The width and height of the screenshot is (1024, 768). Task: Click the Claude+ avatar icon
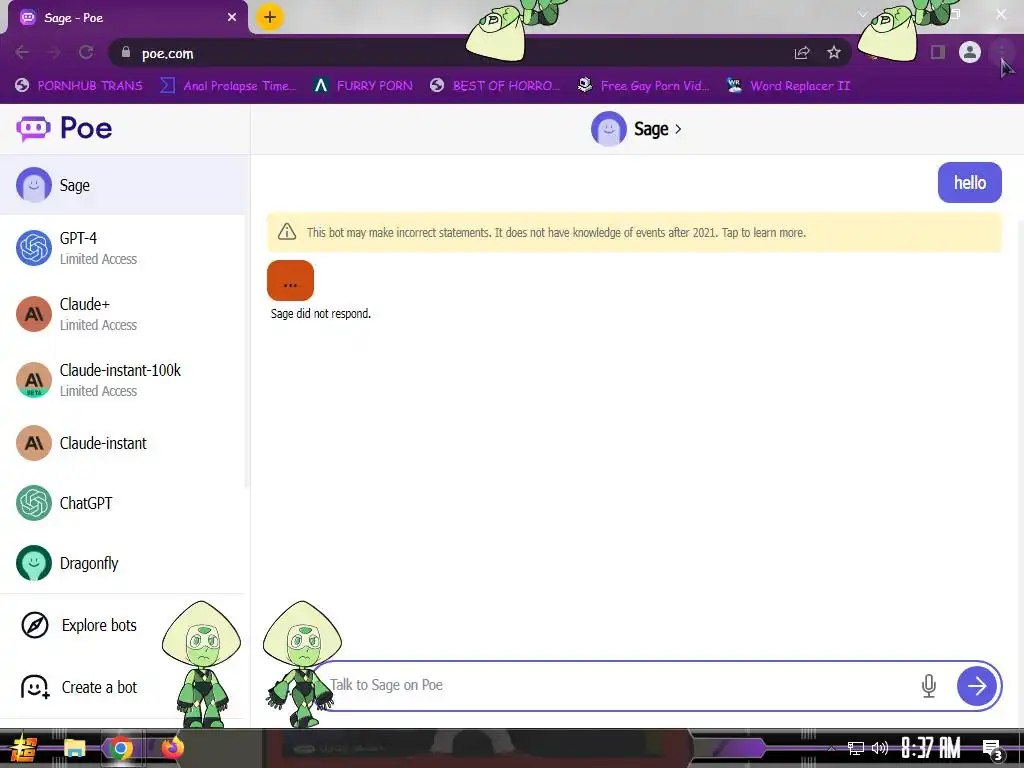(x=34, y=314)
